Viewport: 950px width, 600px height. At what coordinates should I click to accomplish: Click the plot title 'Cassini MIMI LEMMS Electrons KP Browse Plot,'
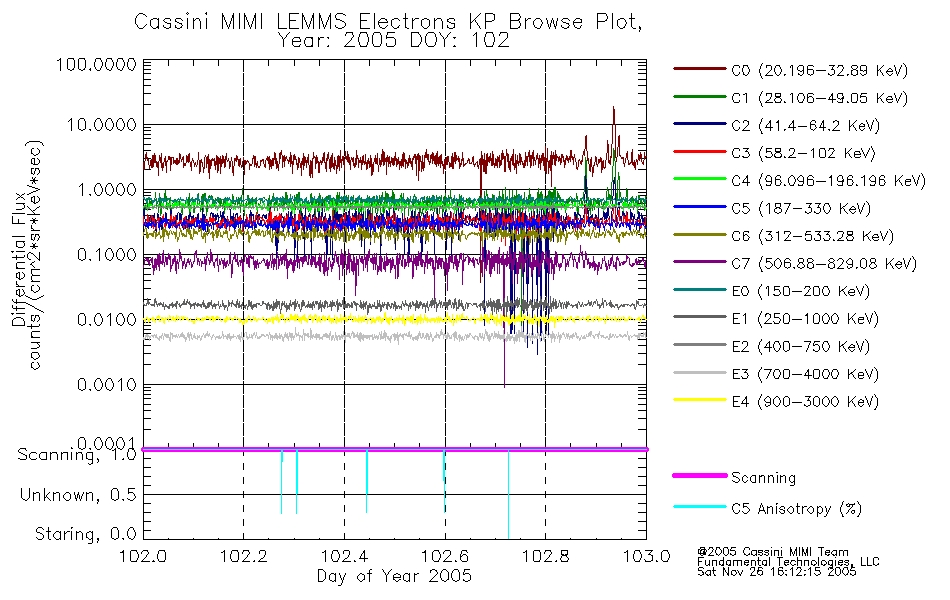click(x=388, y=21)
